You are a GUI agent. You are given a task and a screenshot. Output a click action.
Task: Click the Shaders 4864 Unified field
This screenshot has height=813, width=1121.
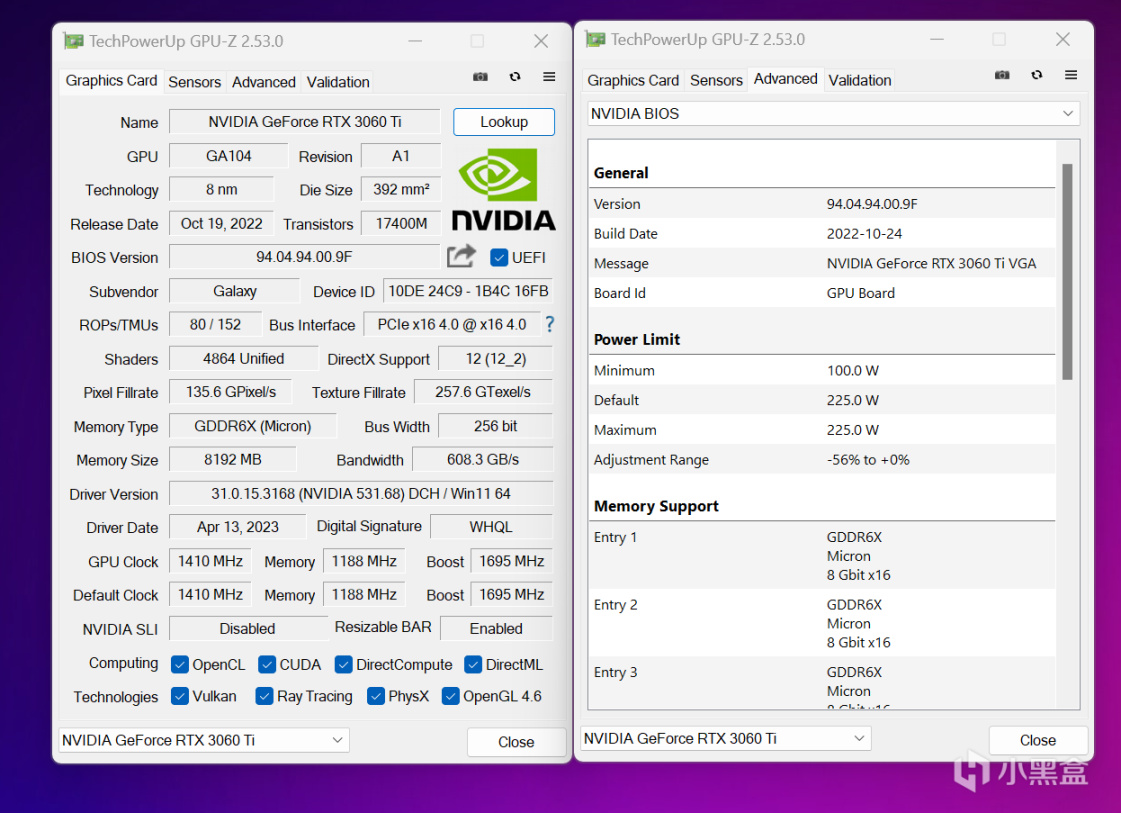244,359
